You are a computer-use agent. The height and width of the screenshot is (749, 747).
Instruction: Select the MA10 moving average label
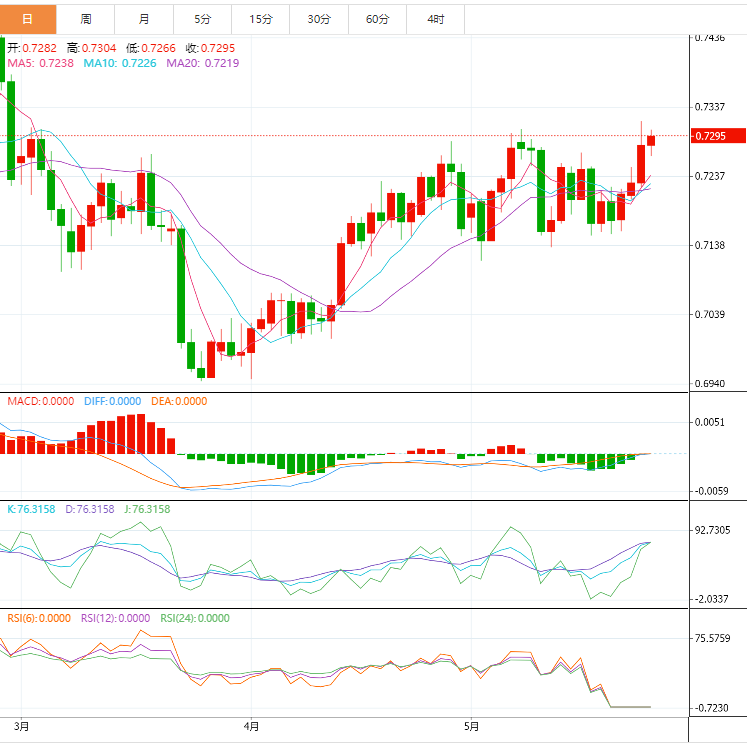(x=119, y=63)
